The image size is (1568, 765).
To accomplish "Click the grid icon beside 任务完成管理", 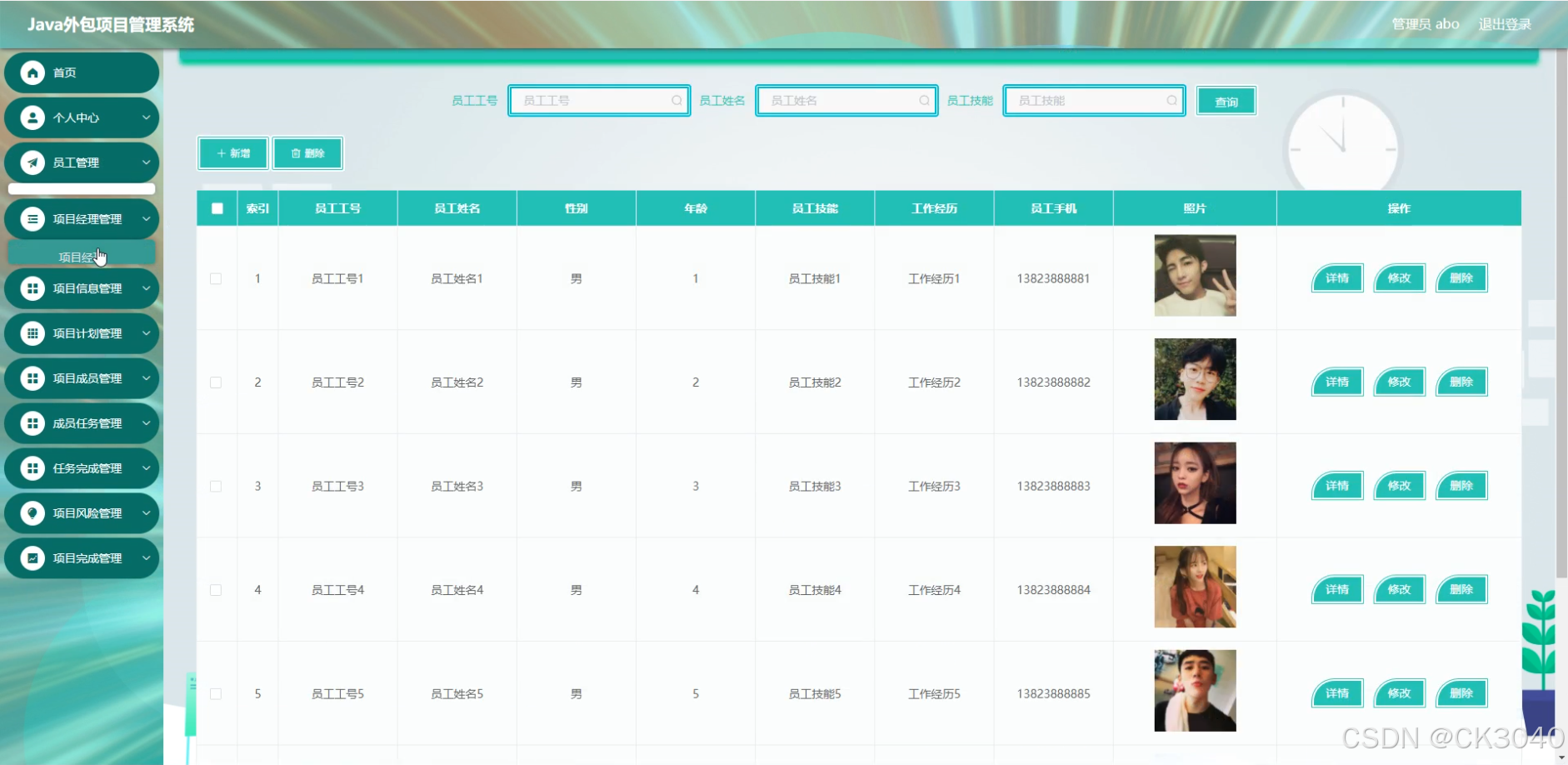I will pos(32,469).
